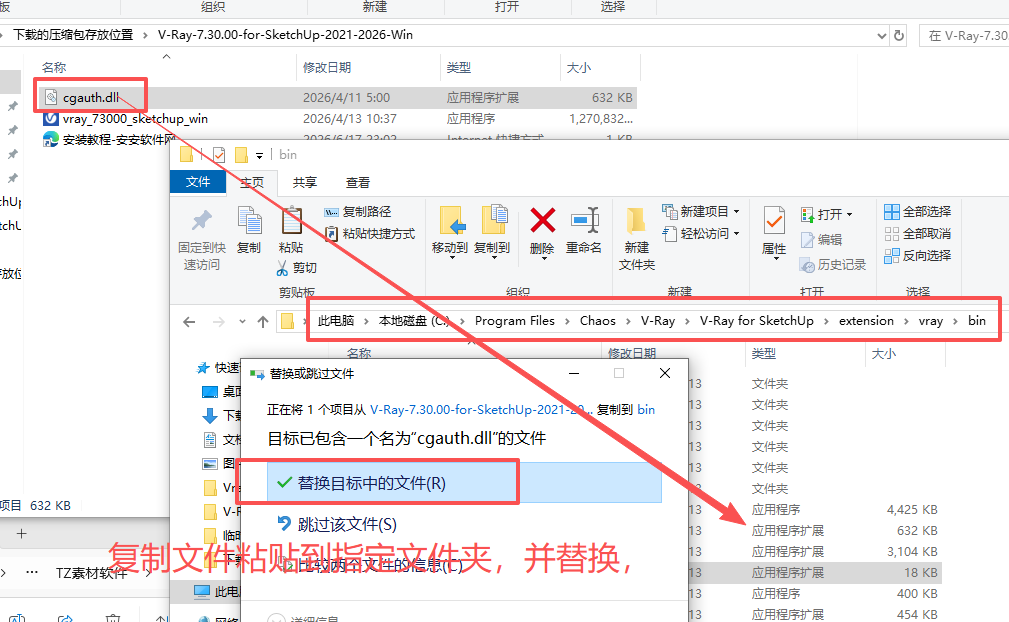Open recent locations dropdown chevron
The width and height of the screenshot is (1009, 622).
(242, 322)
